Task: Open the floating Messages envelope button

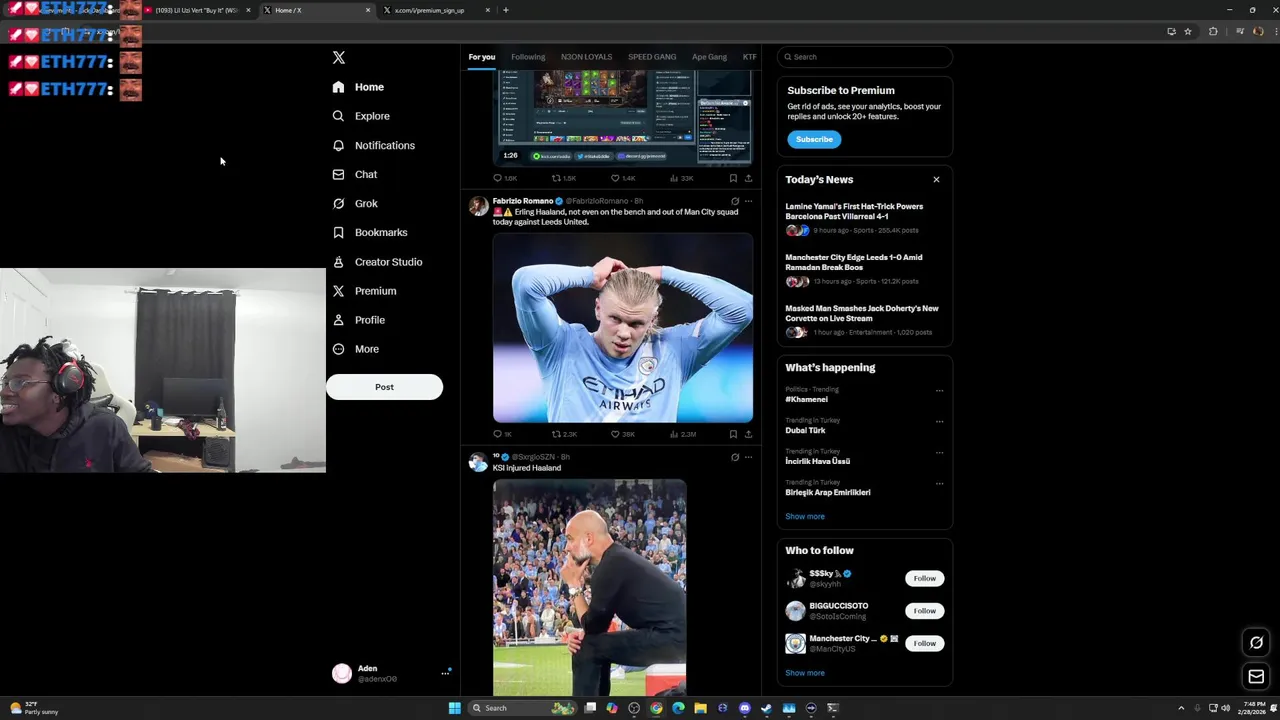Action: point(1257,677)
